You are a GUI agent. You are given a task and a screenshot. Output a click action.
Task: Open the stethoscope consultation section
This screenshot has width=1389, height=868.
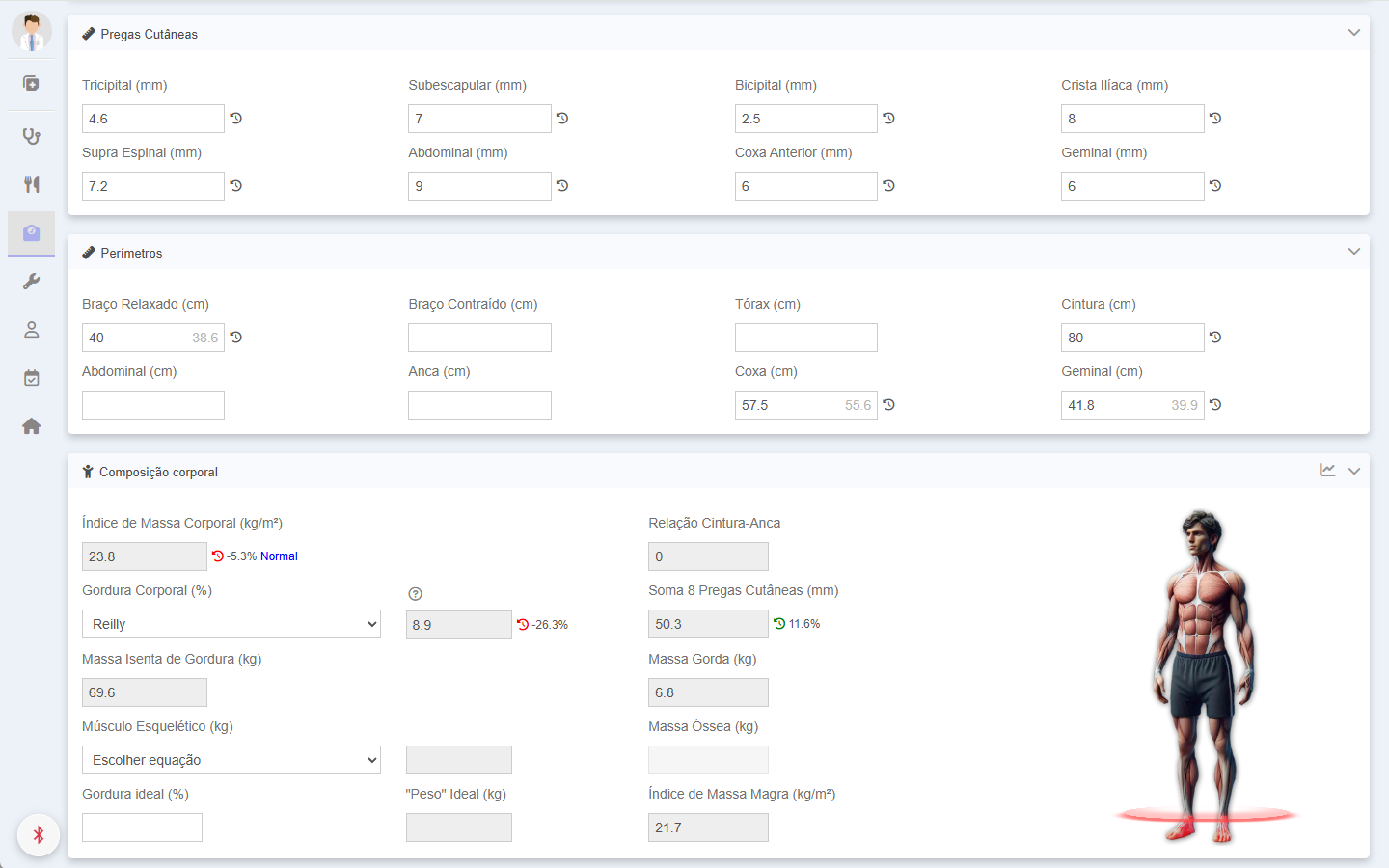(x=31, y=136)
